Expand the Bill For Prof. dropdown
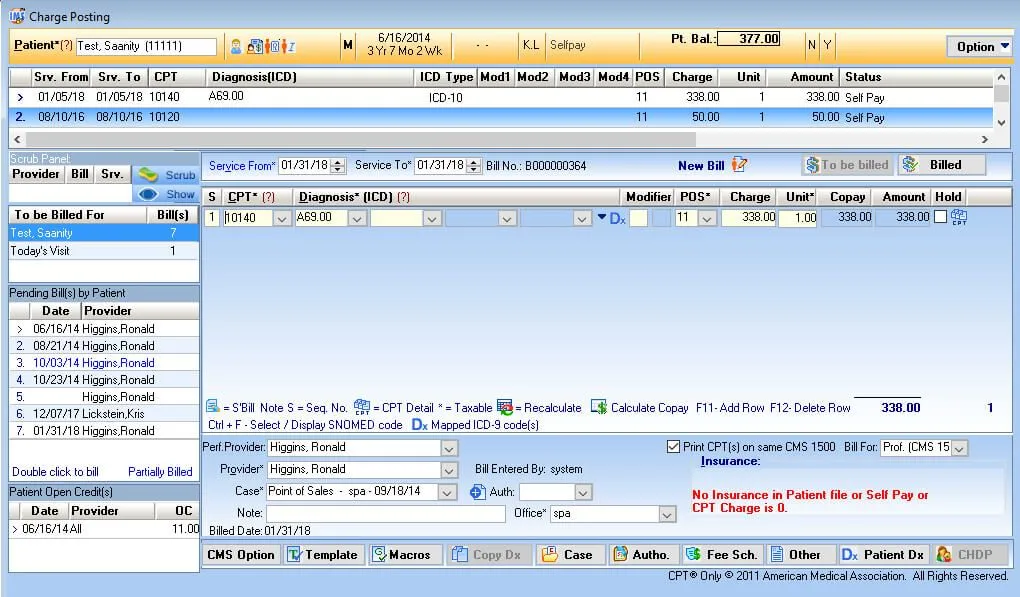The width and height of the screenshot is (1020, 597). click(x=959, y=448)
